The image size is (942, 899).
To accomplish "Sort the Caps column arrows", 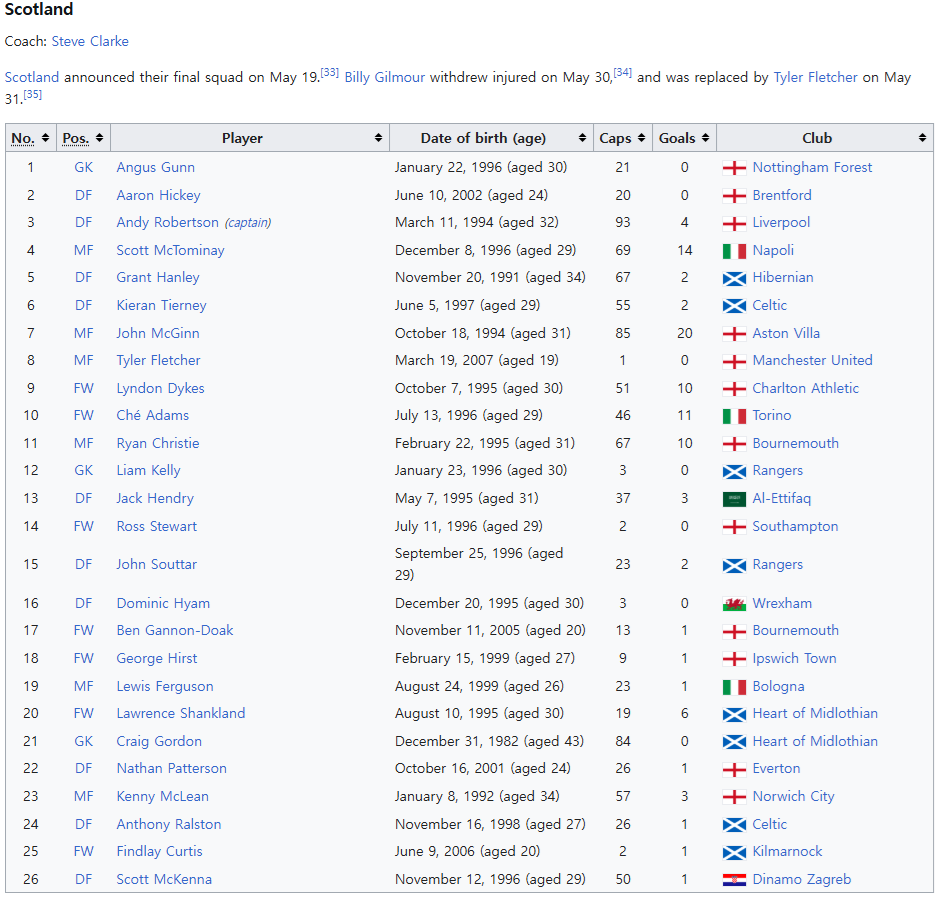I will click(x=641, y=138).
